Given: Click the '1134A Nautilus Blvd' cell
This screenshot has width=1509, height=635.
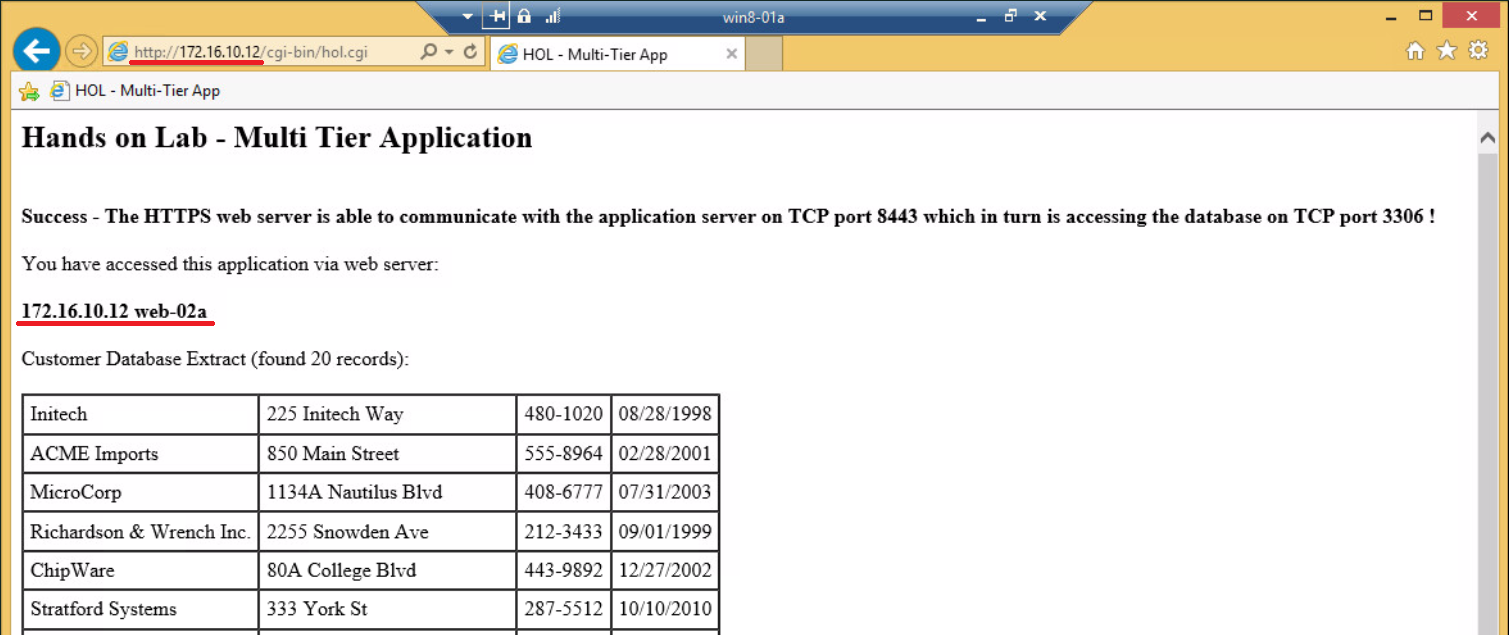Looking at the screenshot, I should click(x=388, y=493).
